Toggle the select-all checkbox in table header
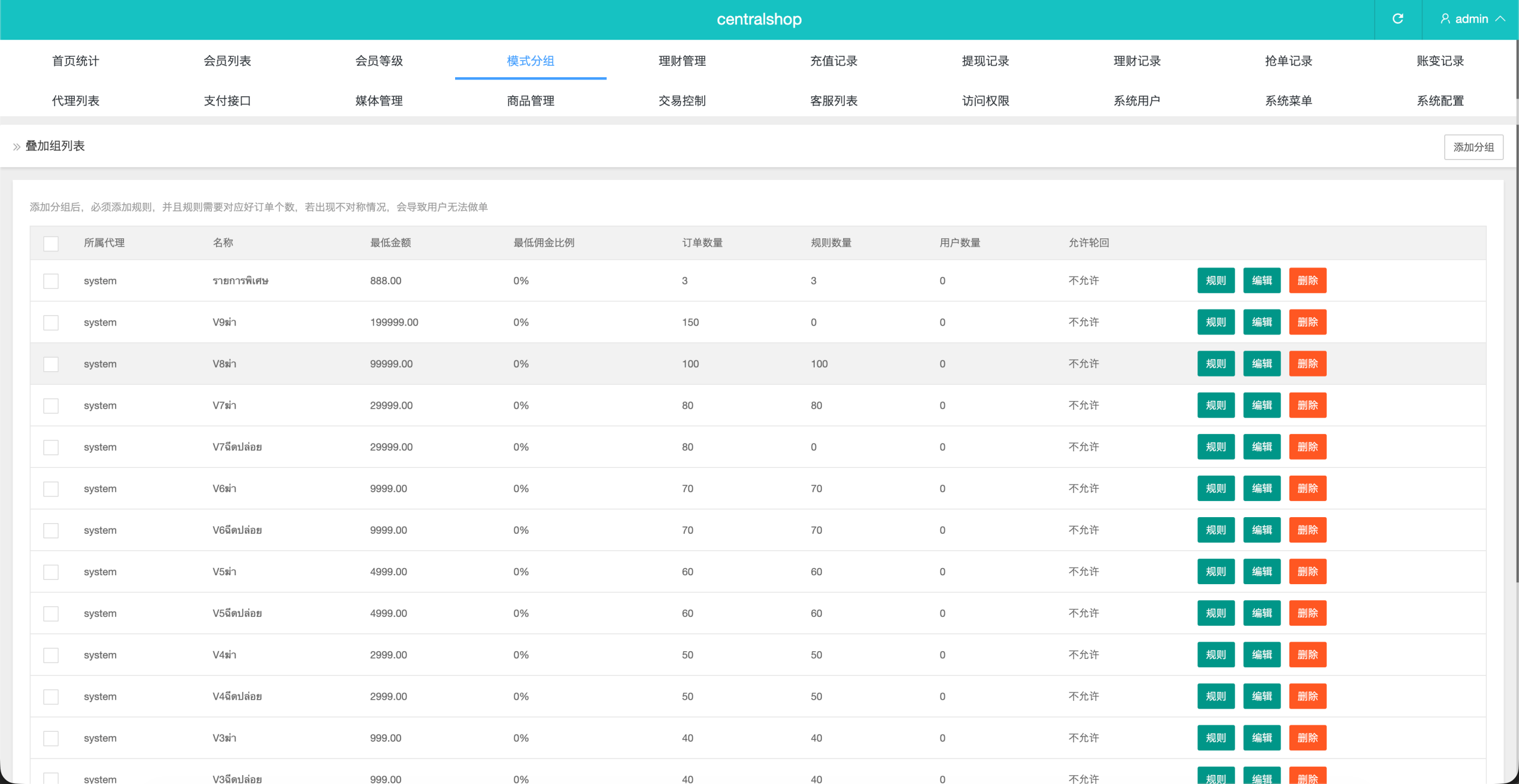Viewport: 1519px width, 784px height. click(x=51, y=244)
